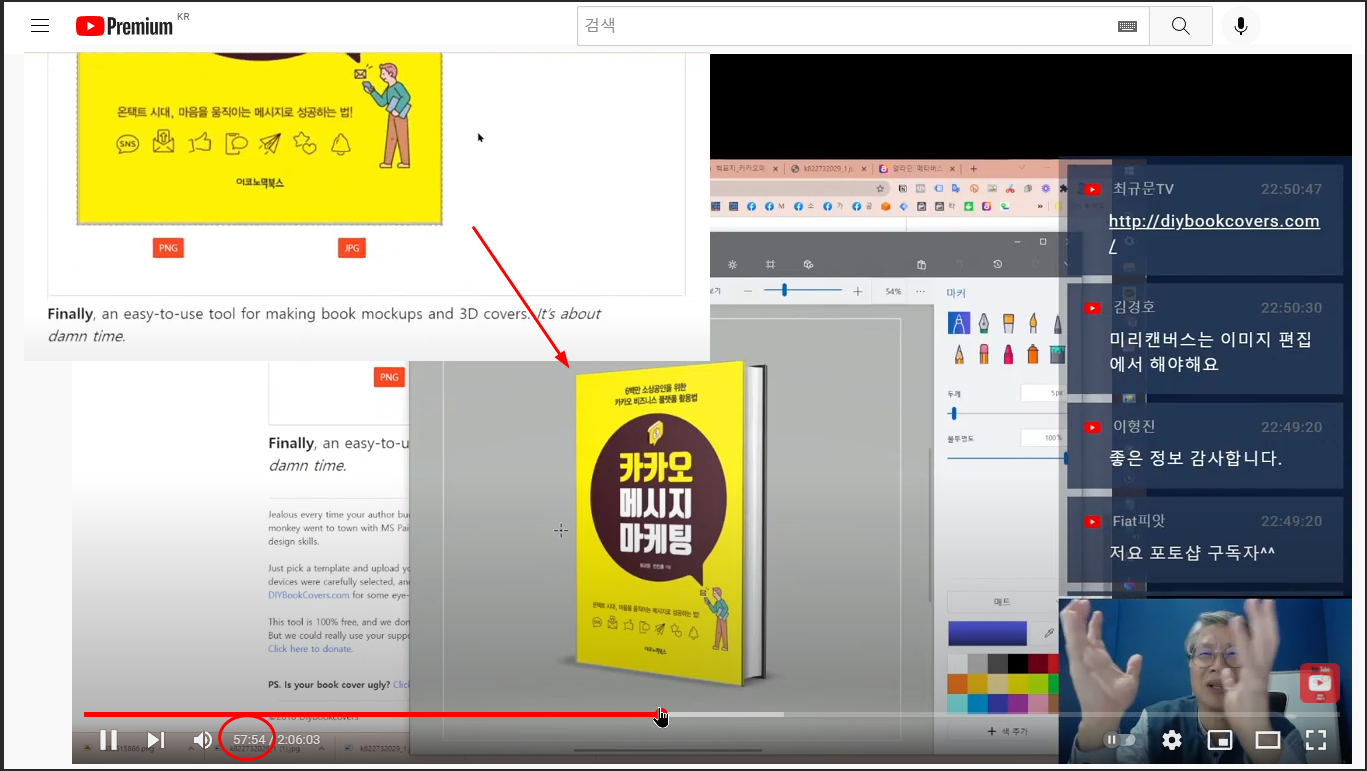Click the Google Translate extension icon
Screen dimensions: 1367x771
(x=956, y=188)
